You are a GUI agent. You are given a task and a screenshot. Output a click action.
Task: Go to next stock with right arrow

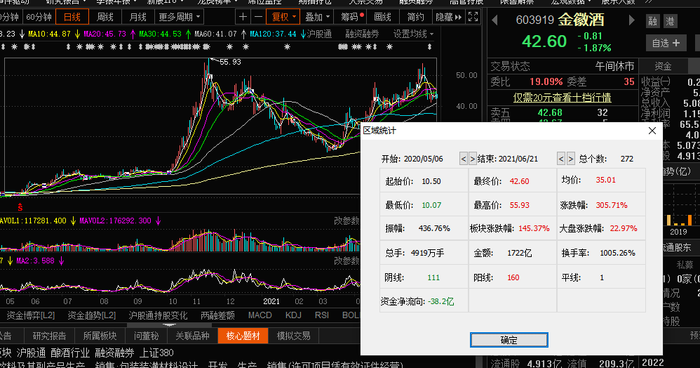(x=632, y=20)
